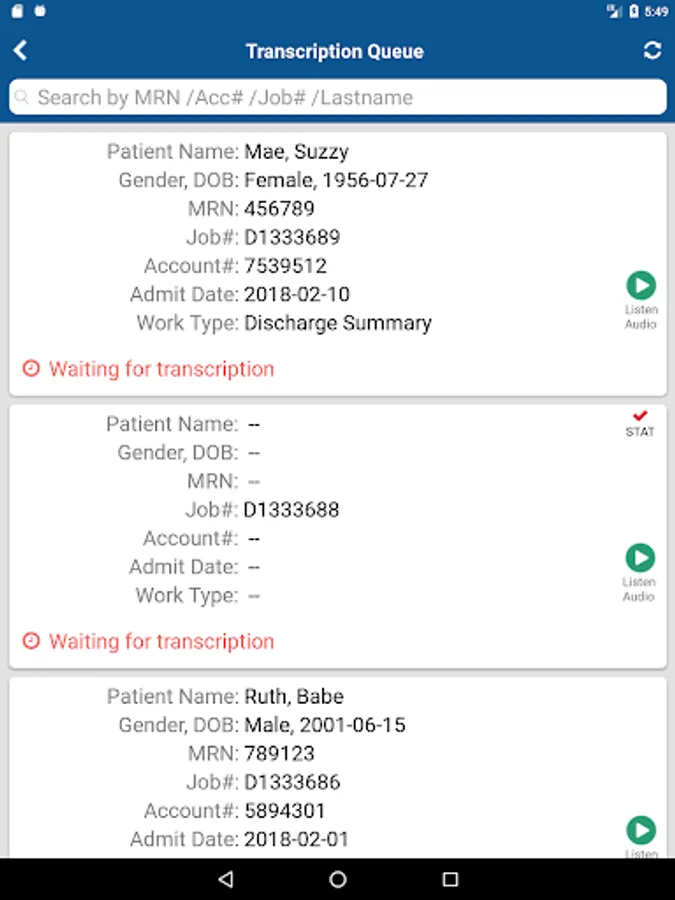Refresh the Transcription Queue list
Screen dimensions: 675x900
[x=652, y=51]
